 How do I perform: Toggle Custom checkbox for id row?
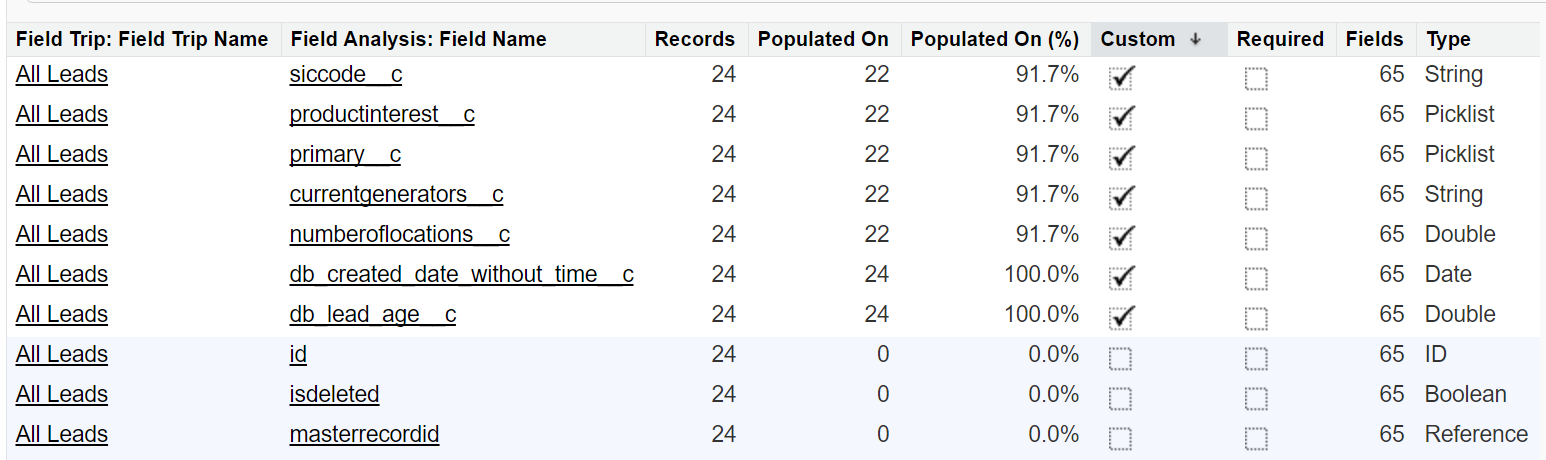(x=1121, y=358)
